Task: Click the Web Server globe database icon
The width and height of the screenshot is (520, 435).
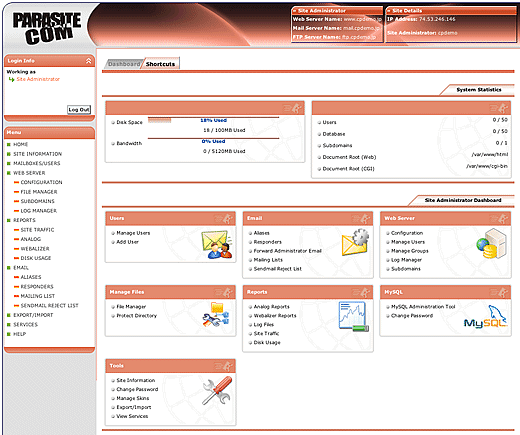Action: pos(491,244)
